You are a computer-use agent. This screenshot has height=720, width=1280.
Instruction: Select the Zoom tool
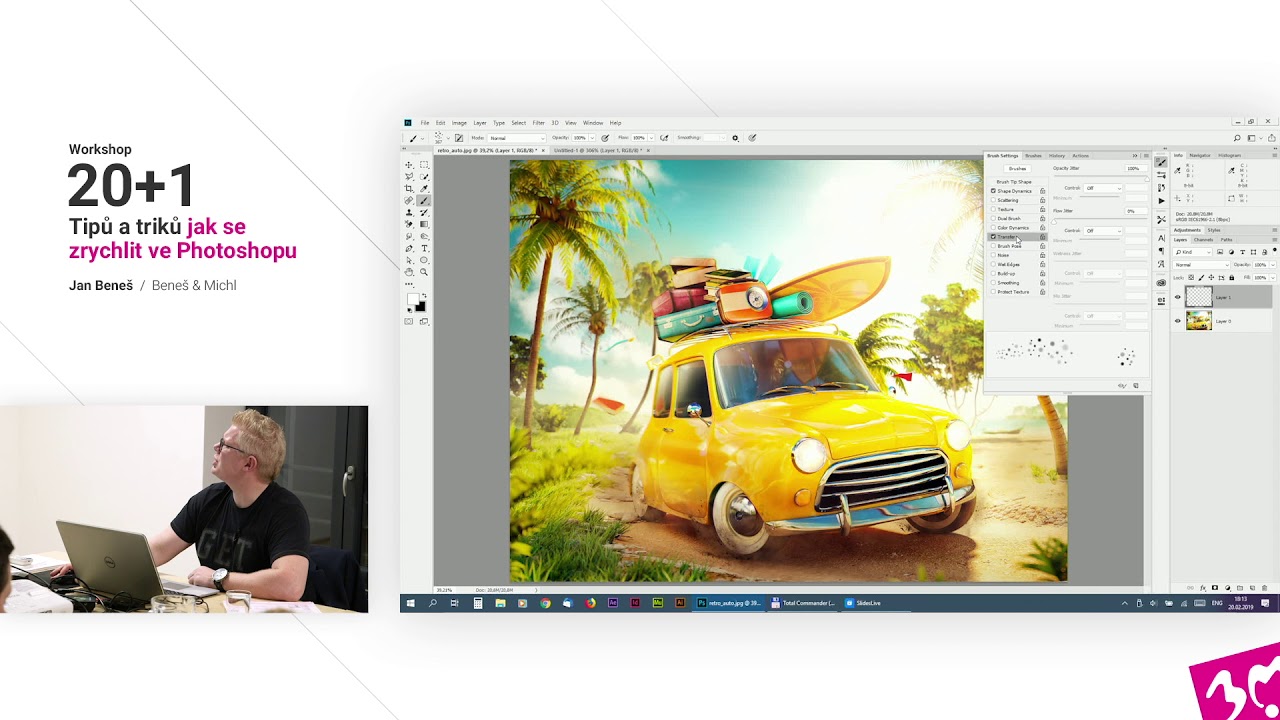point(424,272)
